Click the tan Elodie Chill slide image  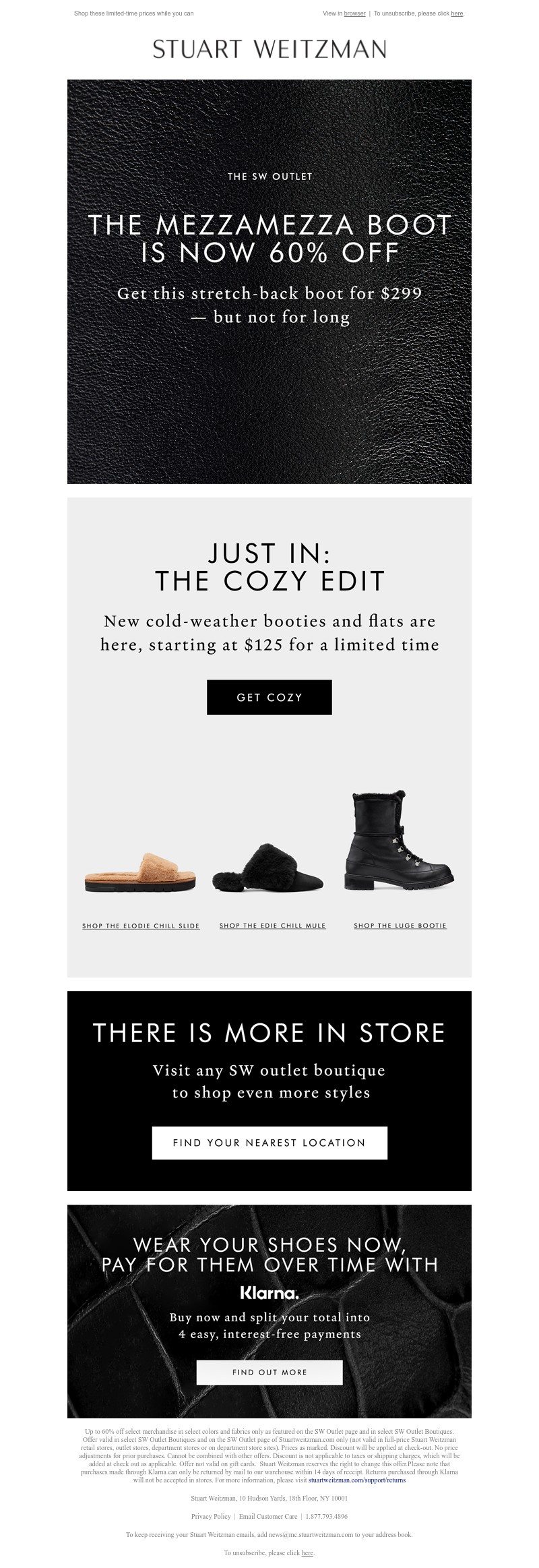(141, 872)
